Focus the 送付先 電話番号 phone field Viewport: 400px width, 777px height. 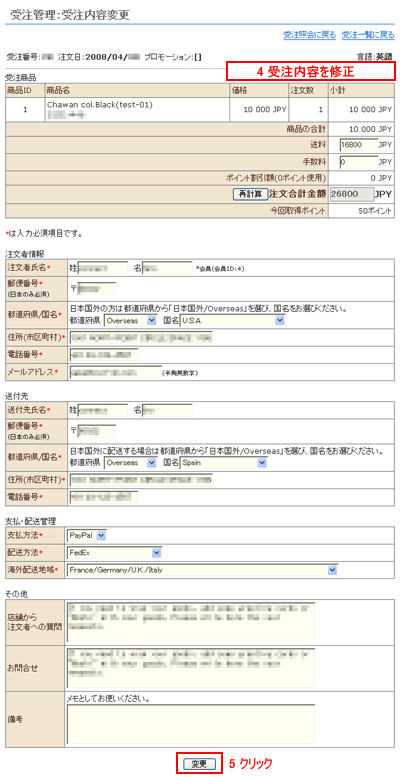click(104, 497)
